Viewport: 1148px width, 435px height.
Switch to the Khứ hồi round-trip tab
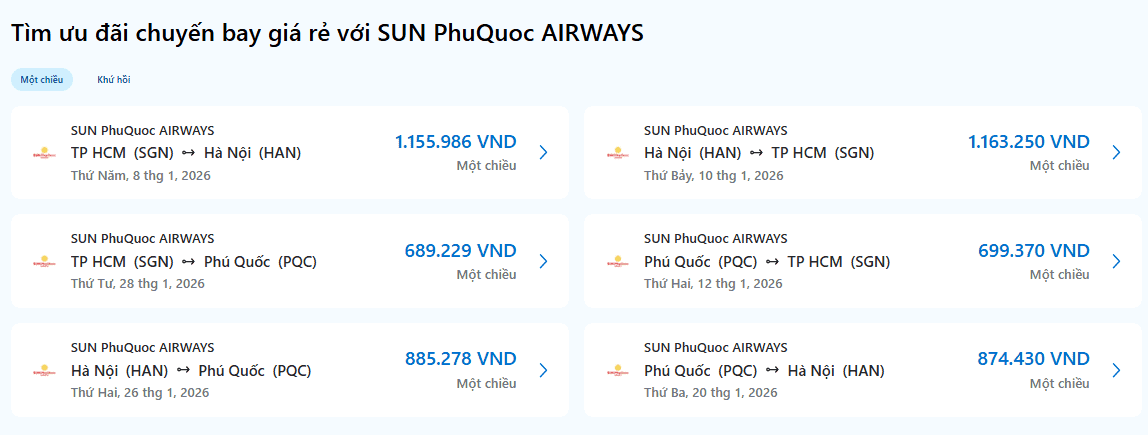point(114,79)
